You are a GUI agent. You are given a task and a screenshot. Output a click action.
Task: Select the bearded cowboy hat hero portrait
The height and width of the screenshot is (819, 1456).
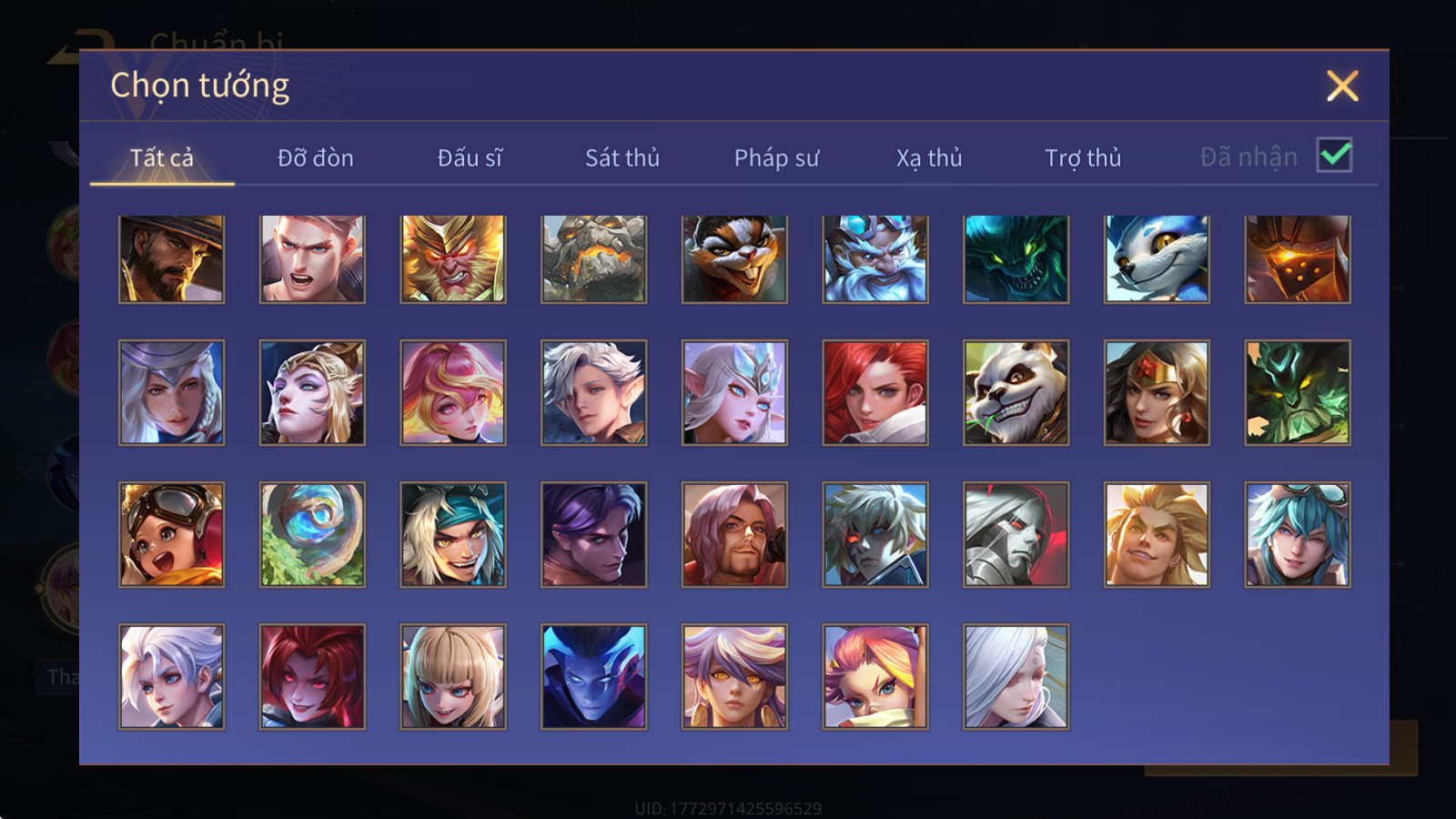click(171, 258)
